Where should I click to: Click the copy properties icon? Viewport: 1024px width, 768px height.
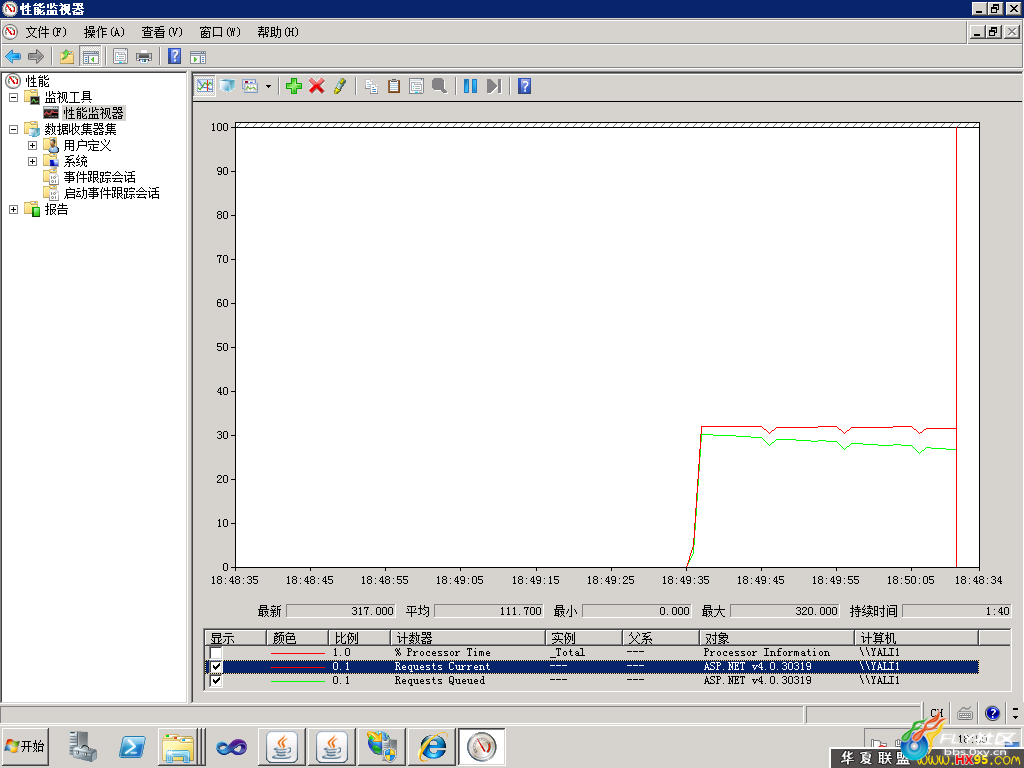371,86
